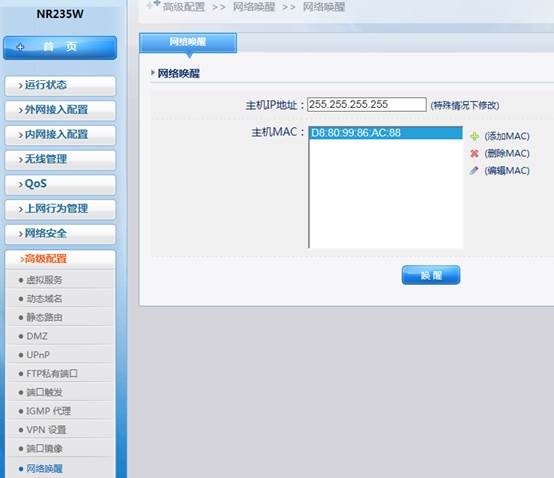Open the QoS menu section
The image size is (554, 478).
point(60,184)
